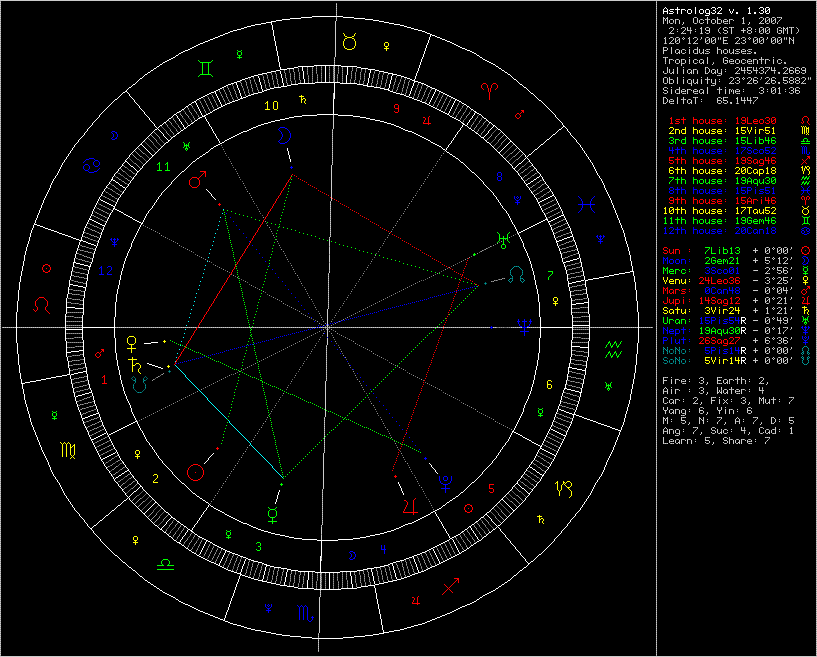Click the blue Moon crescent inside the chart wheel
Image resolution: width=817 pixels, height=657 pixels.
285,134
